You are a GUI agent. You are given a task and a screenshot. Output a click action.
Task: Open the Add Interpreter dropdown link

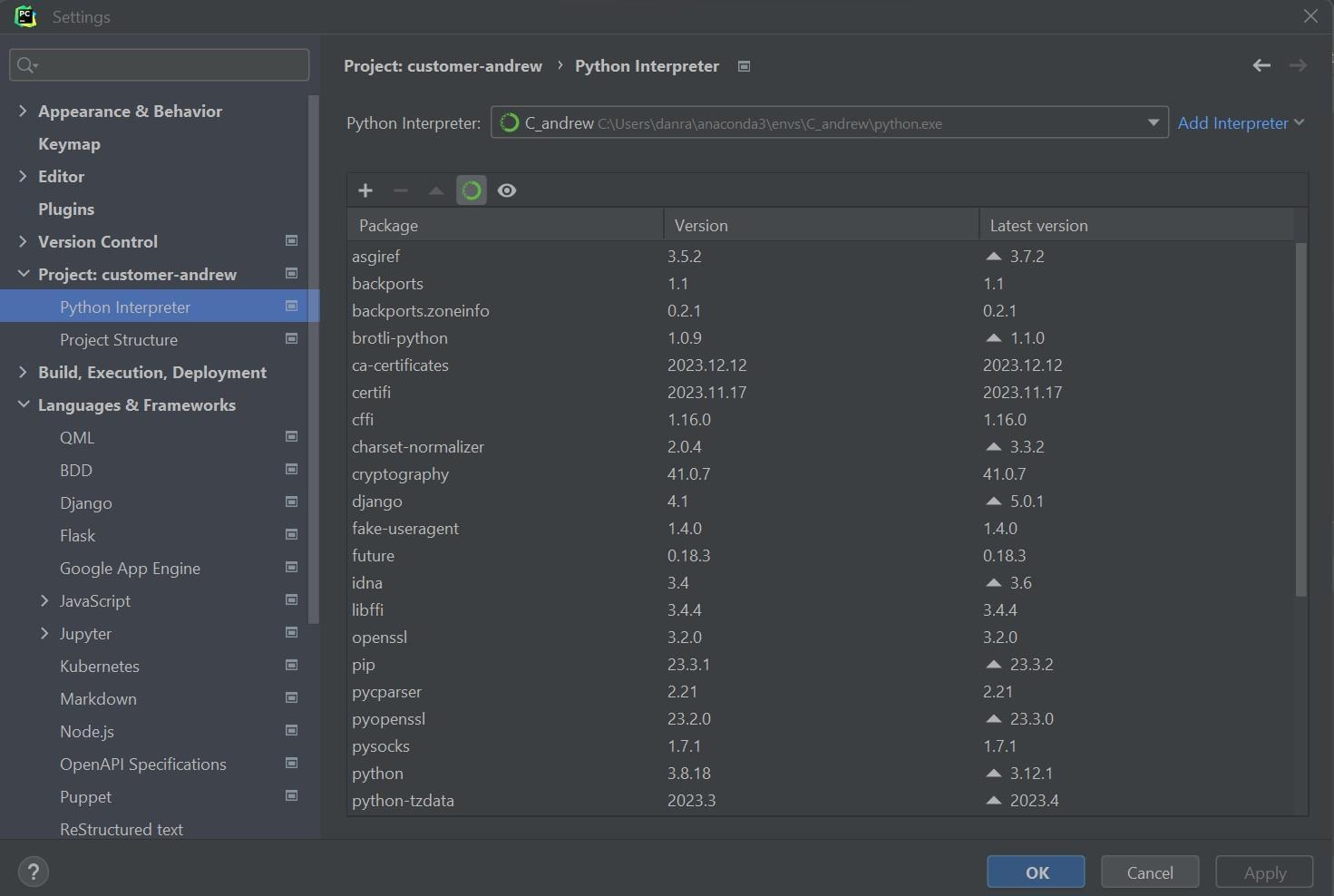click(x=1241, y=122)
